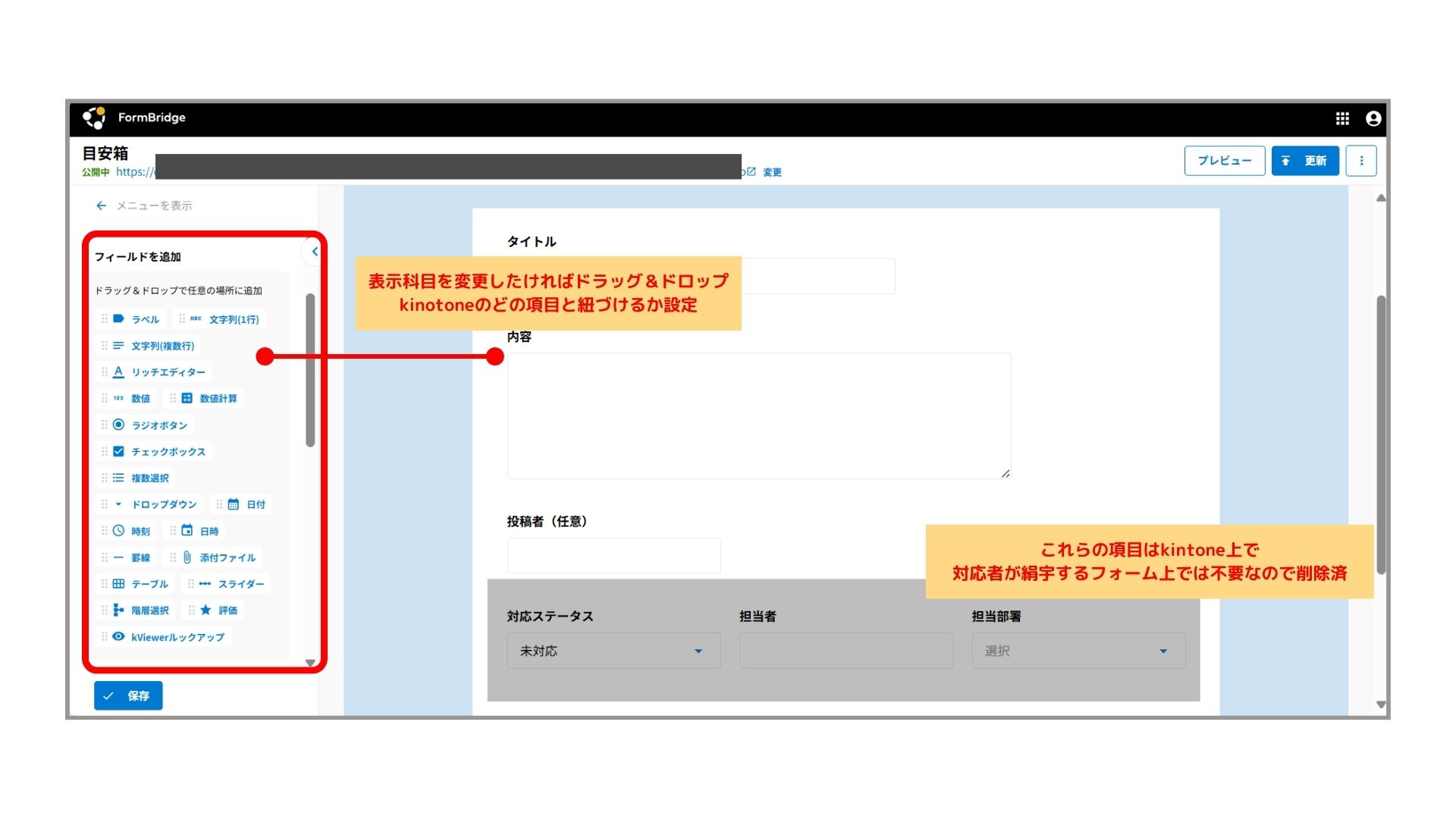Click the プレビュー button
Screen dimensions: 1456x819
[1224, 161]
